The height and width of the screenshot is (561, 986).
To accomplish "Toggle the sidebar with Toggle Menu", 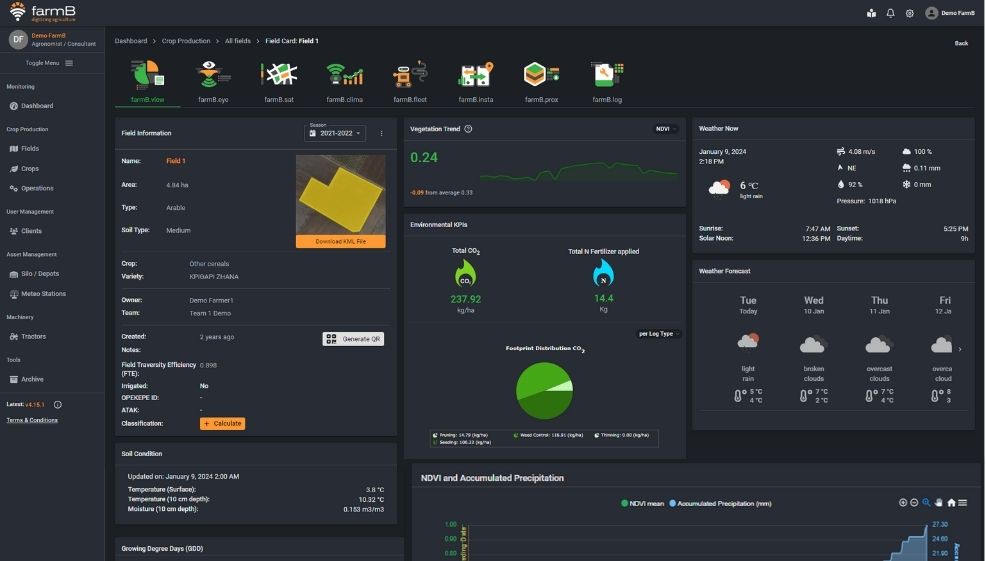I will [50, 63].
